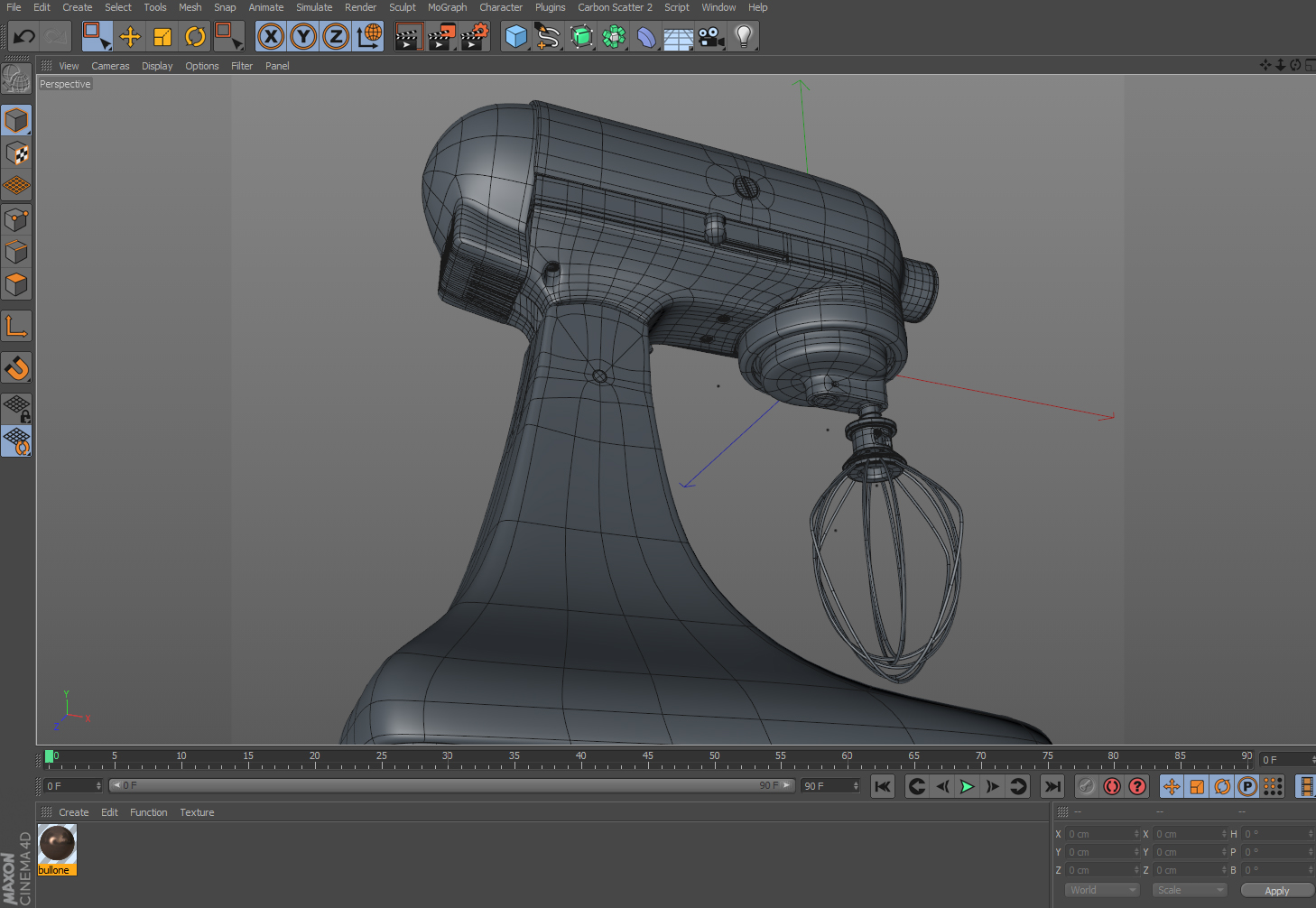Click the X position input field
The image size is (1316, 908).
(x=1103, y=834)
